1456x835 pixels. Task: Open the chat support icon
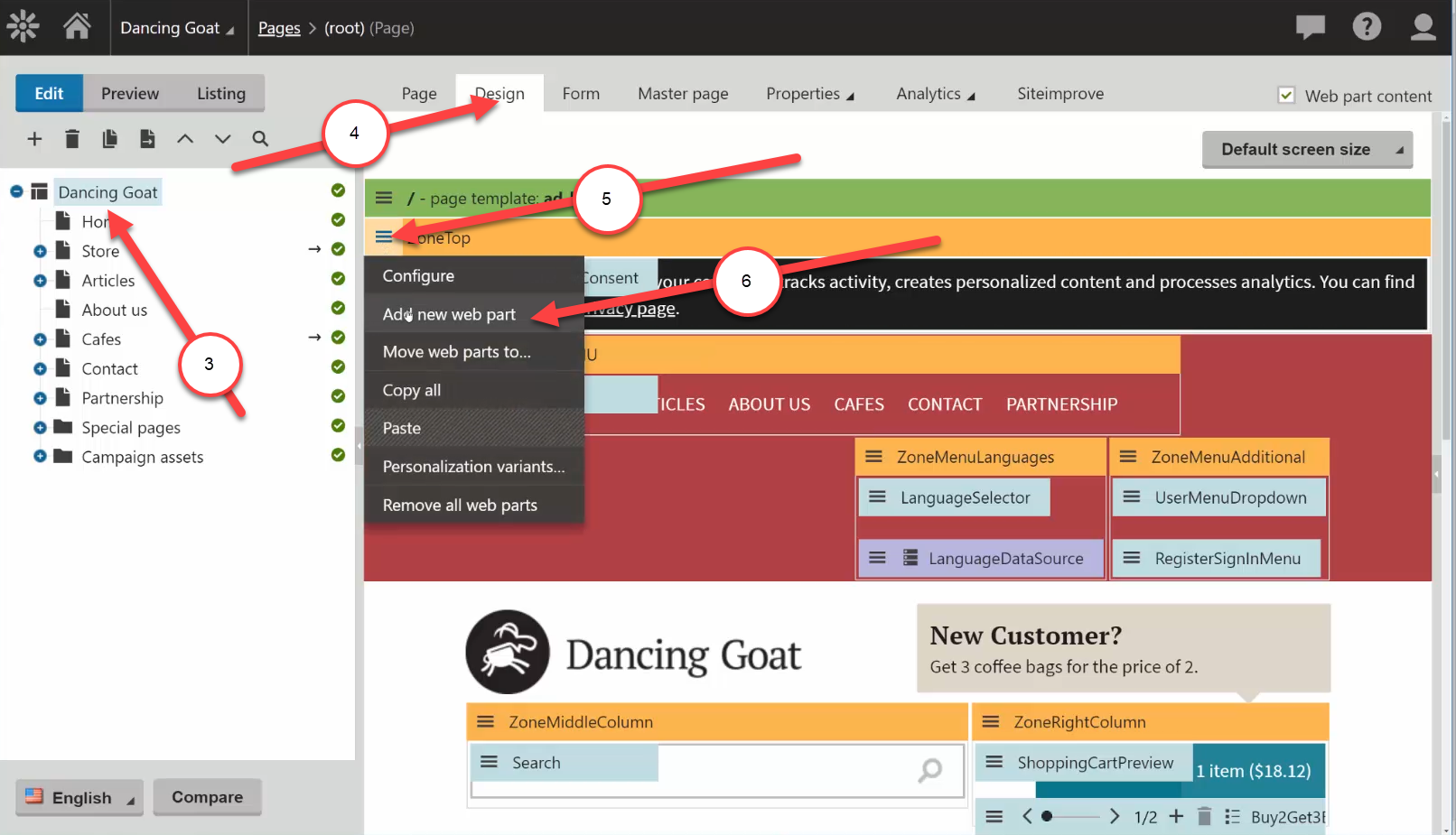[x=1310, y=27]
